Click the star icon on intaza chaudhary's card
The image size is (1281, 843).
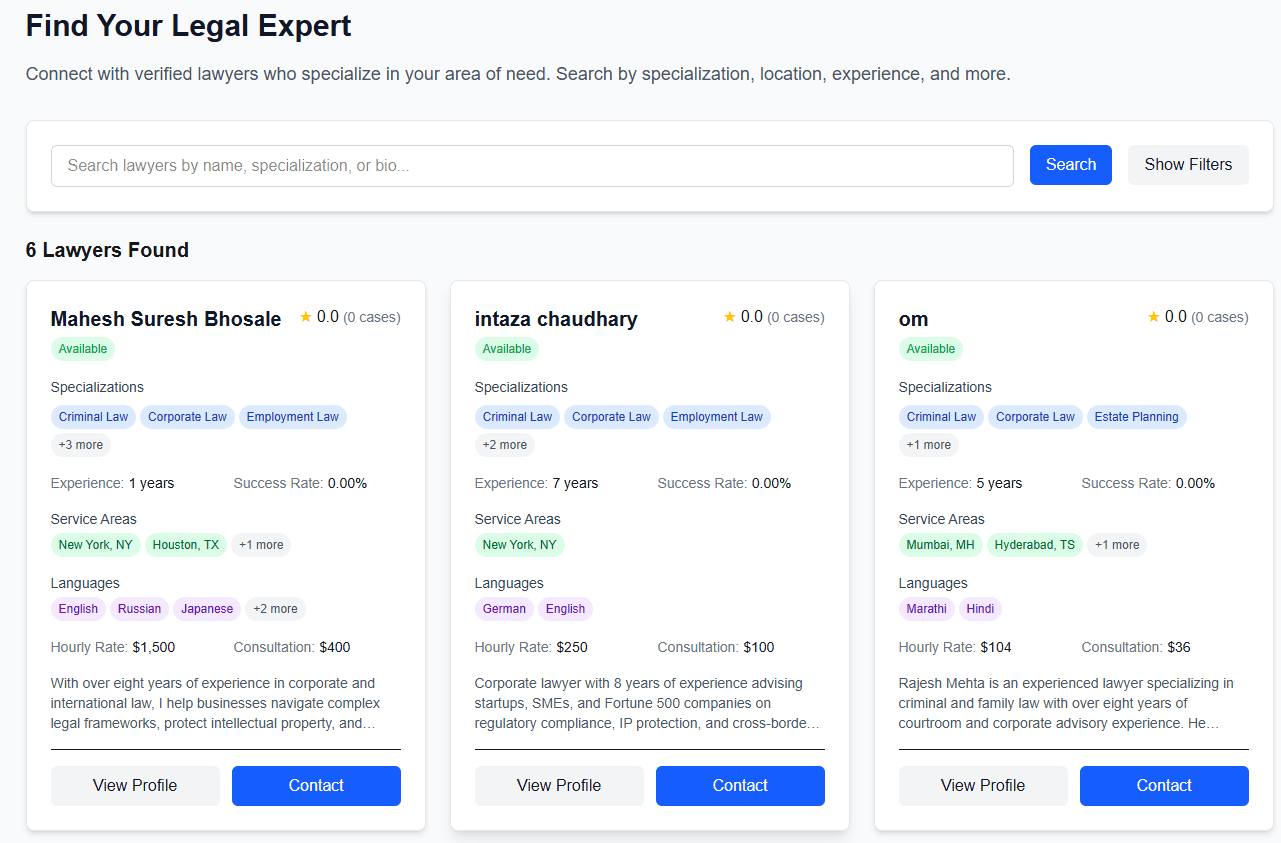(x=730, y=317)
